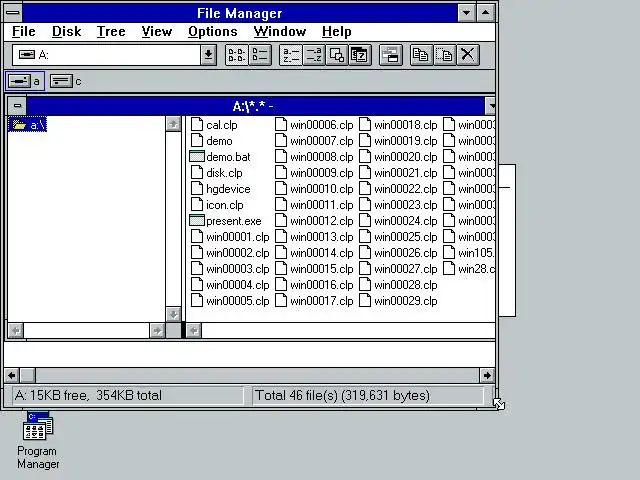The height and width of the screenshot is (480, 640).
Task: Switch to drive a icon
Action: click(x=25, y=81)
